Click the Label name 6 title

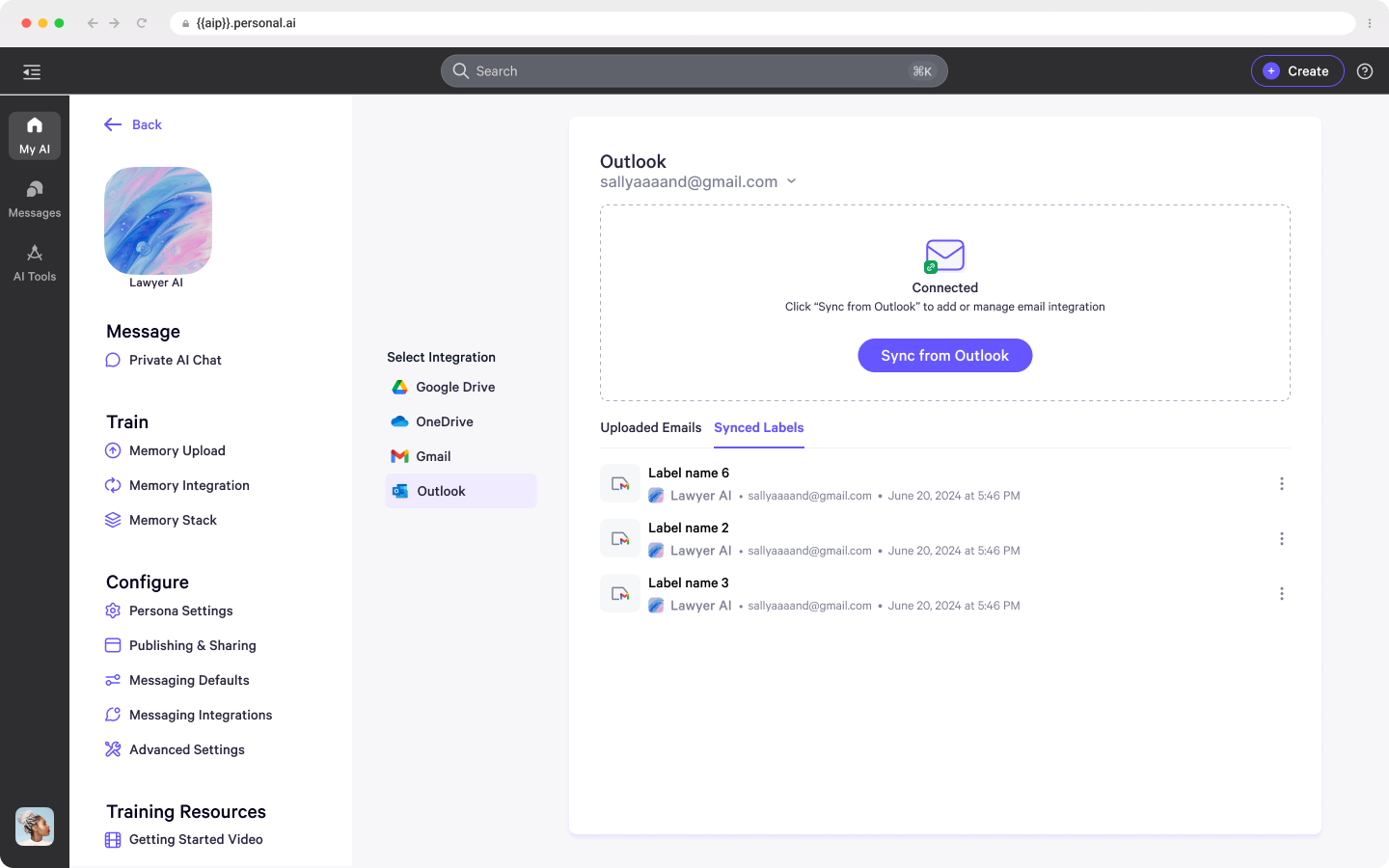689,473
